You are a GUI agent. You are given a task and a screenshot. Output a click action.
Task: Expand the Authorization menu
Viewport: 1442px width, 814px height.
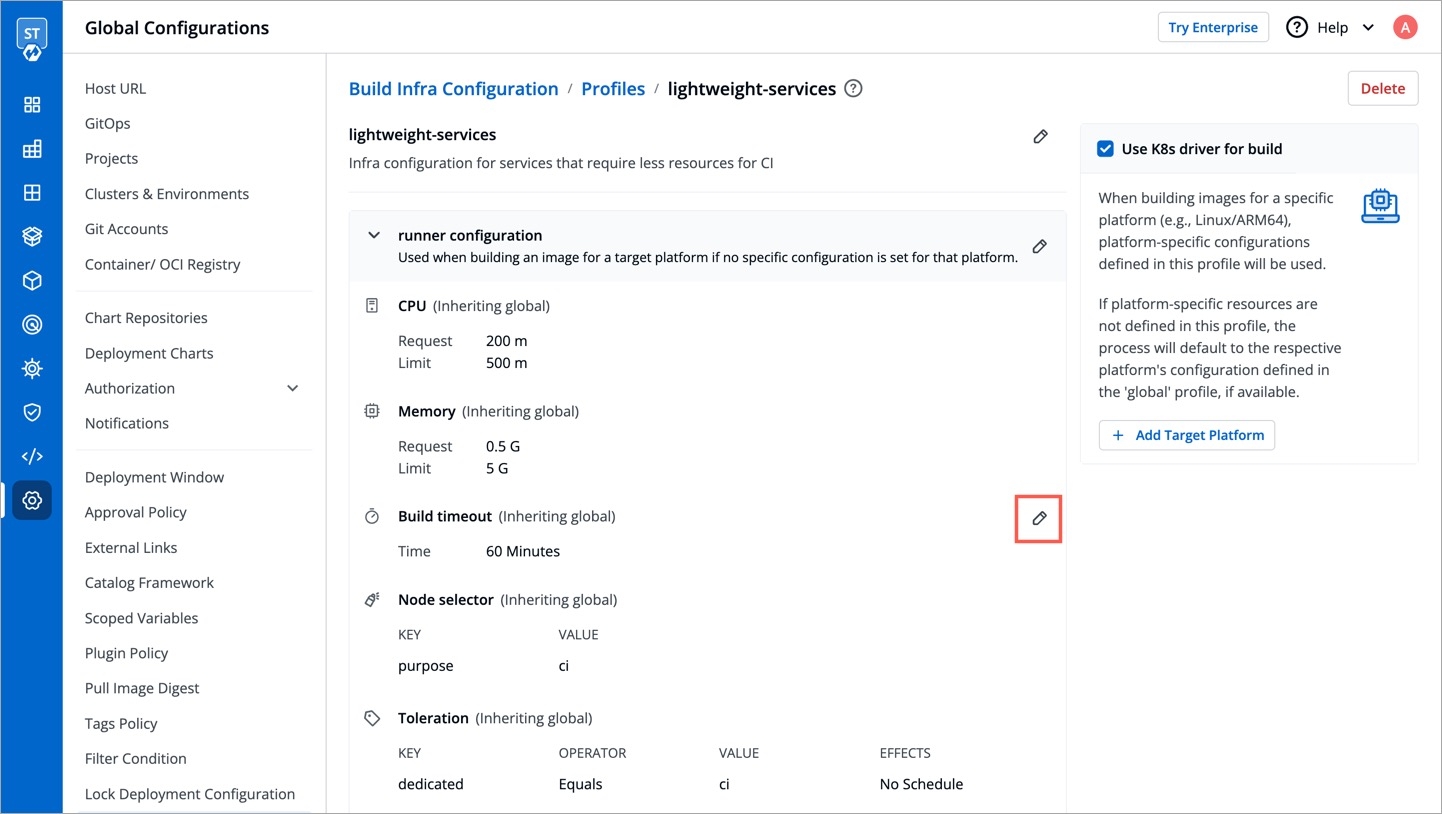[x=292, y=388]
